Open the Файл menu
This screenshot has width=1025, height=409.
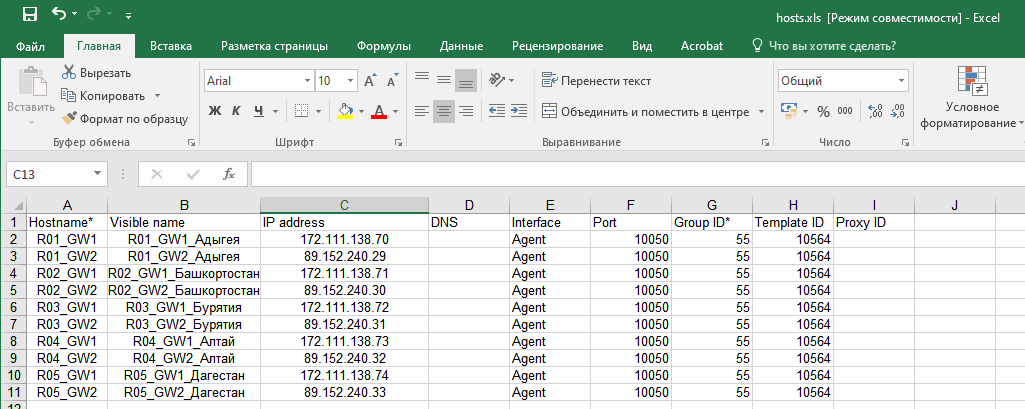point(30,46)
